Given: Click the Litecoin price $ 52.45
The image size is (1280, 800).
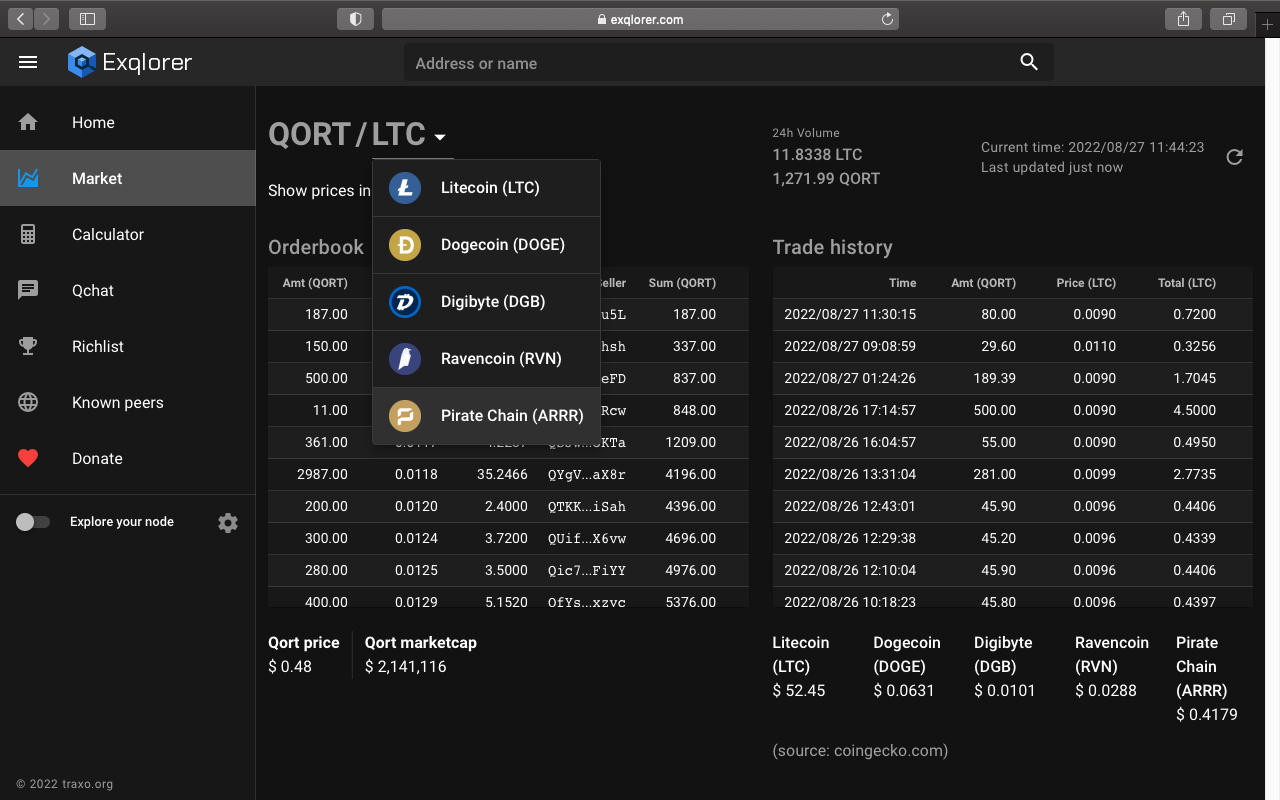Looking at the screenshot, I should tap(799, 690).
